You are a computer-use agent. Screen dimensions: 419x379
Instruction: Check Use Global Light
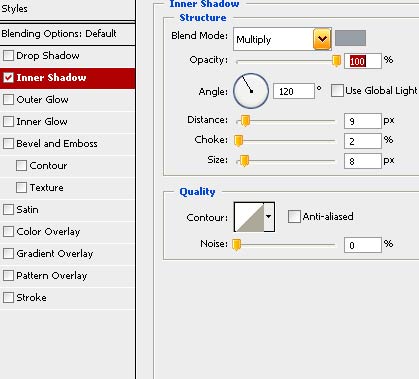[337, 91]
